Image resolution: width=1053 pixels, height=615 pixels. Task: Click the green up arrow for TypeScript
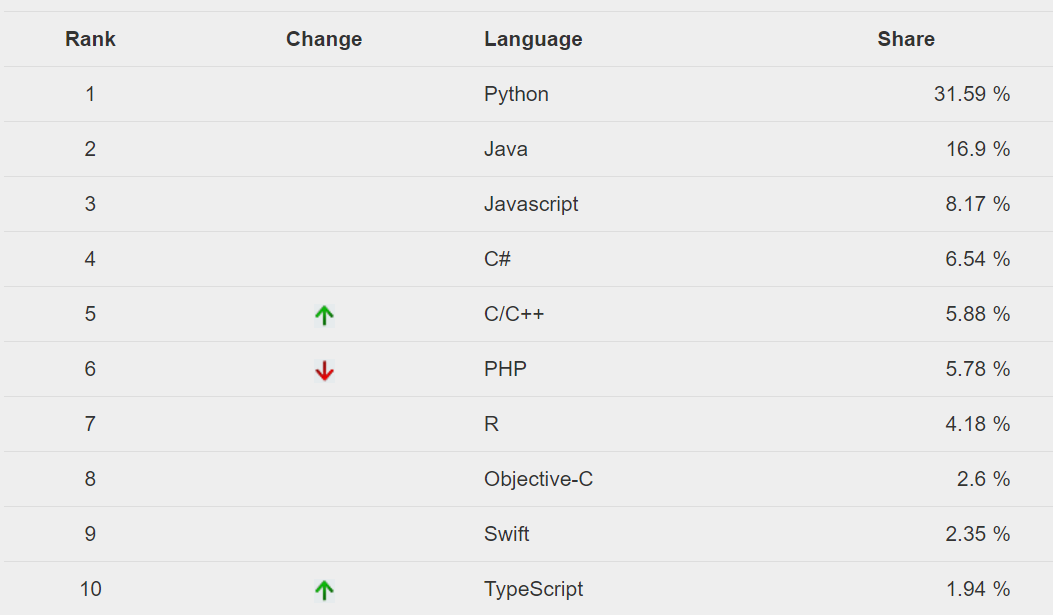coord(324,590)
